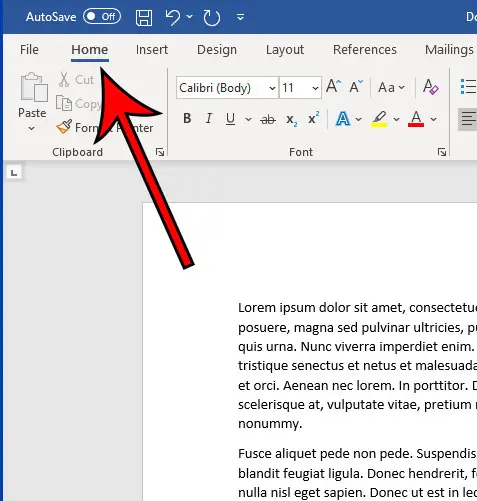477x501 pixels.
Task: Open the Insert tab
Action: [x=152, y=50]
